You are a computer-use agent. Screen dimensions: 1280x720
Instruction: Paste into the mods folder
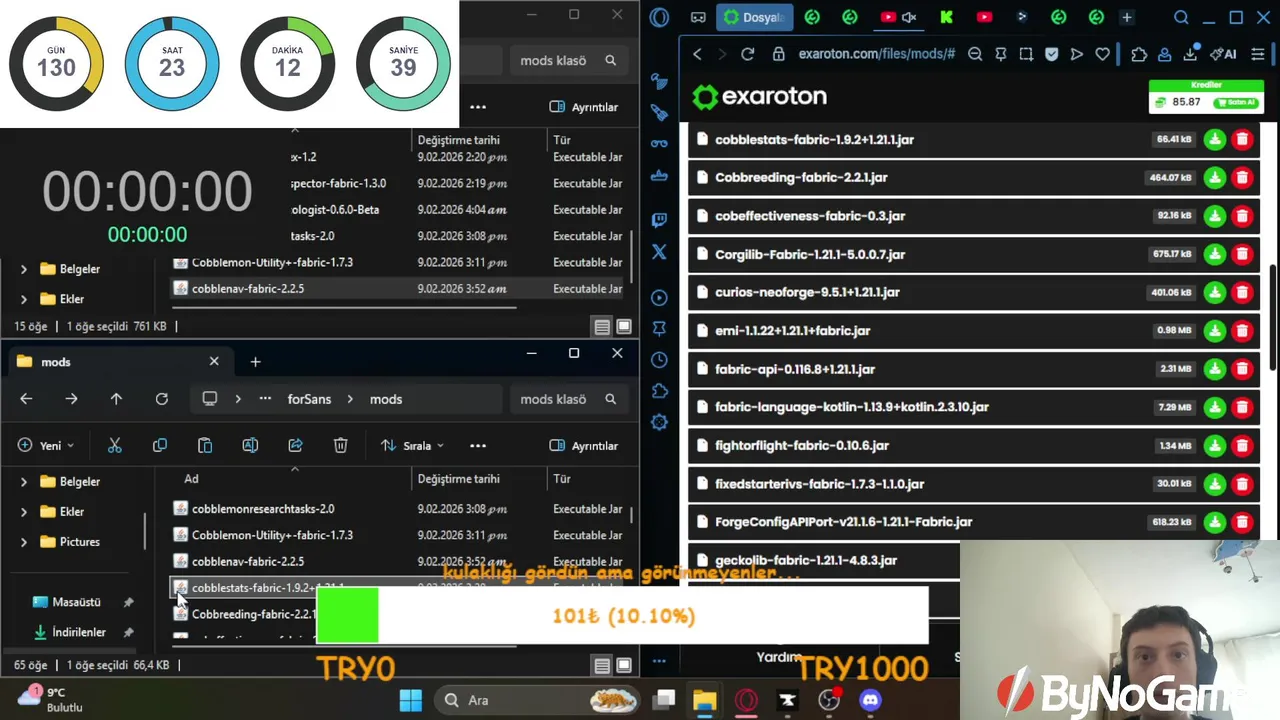(205, 445)
